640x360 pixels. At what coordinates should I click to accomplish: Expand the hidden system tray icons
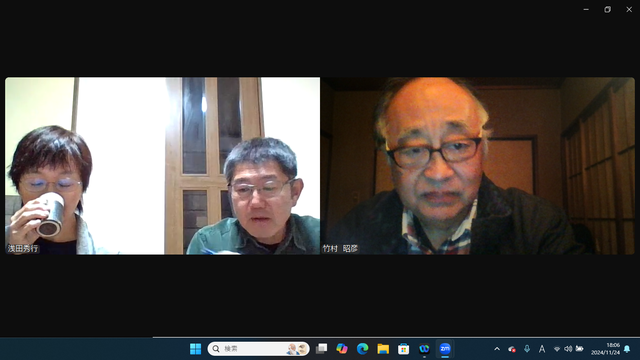coord(497,349)
